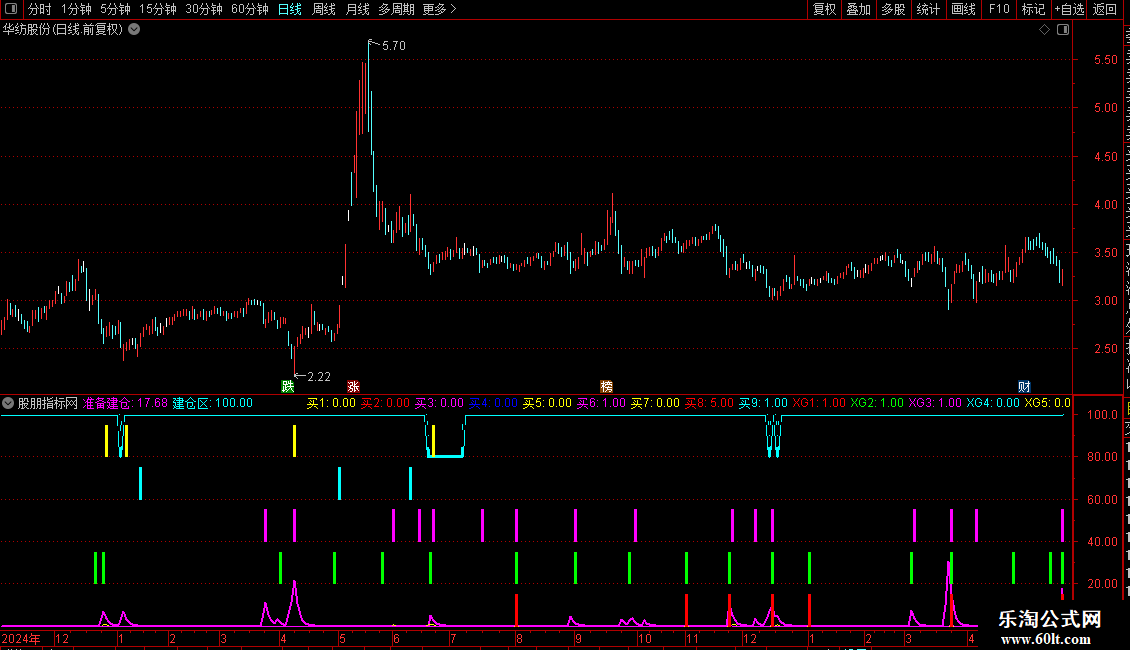This screenshot has height=650, width=1130.
Task: Open F10 company info
Action: point(999,9)
